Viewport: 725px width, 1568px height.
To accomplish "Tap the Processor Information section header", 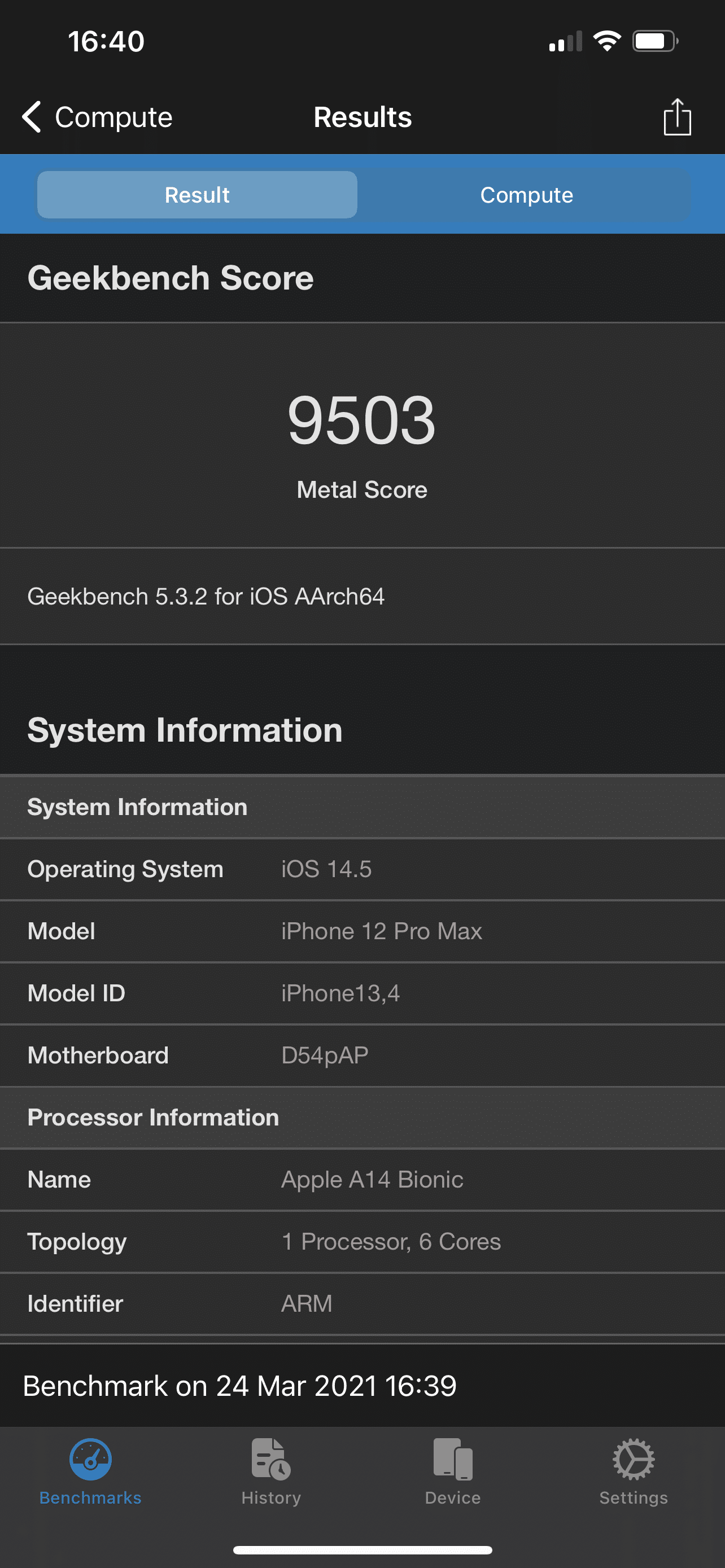I will coord(362,1118).
